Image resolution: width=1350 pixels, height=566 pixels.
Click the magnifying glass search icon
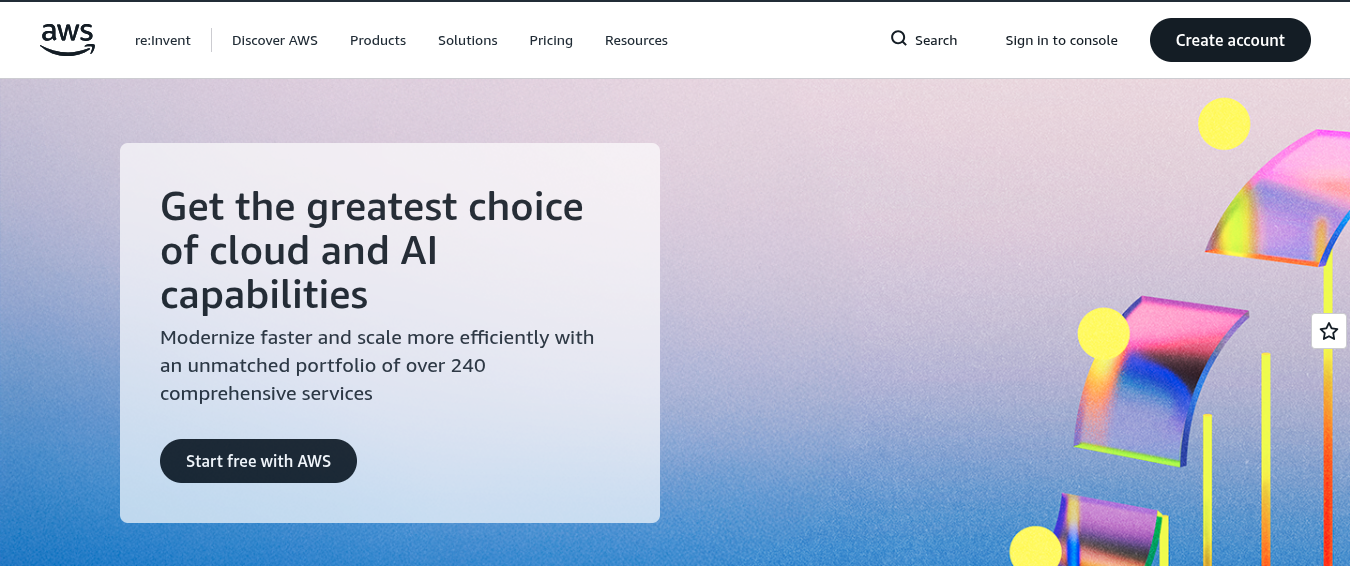pos(899,39)
